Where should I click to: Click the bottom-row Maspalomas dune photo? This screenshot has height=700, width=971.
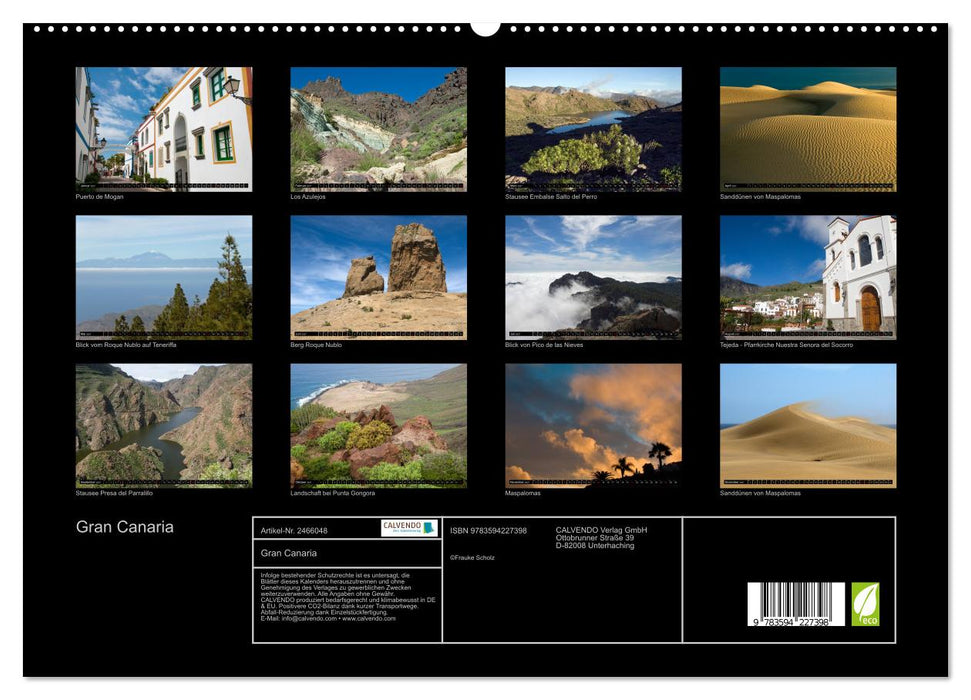point(808,426)
